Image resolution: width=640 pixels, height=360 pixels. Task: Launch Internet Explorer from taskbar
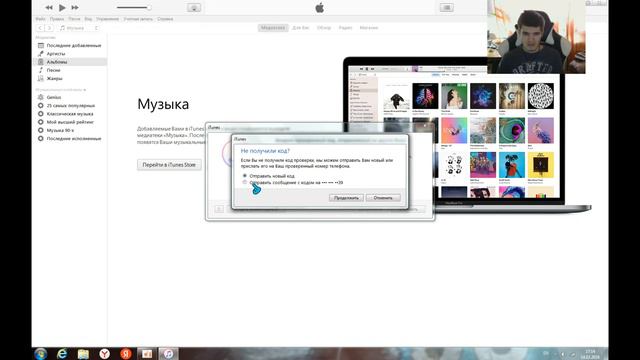pyautogui.click(x=62, y=353)
